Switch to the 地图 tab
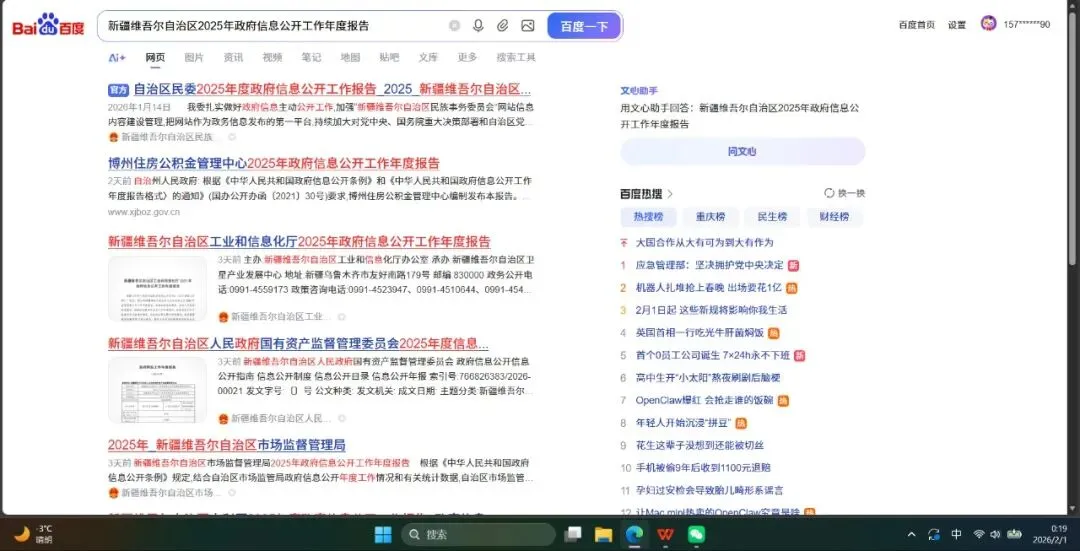Image resolution: width=1080 pixels, height=551 pixels. 350,57
